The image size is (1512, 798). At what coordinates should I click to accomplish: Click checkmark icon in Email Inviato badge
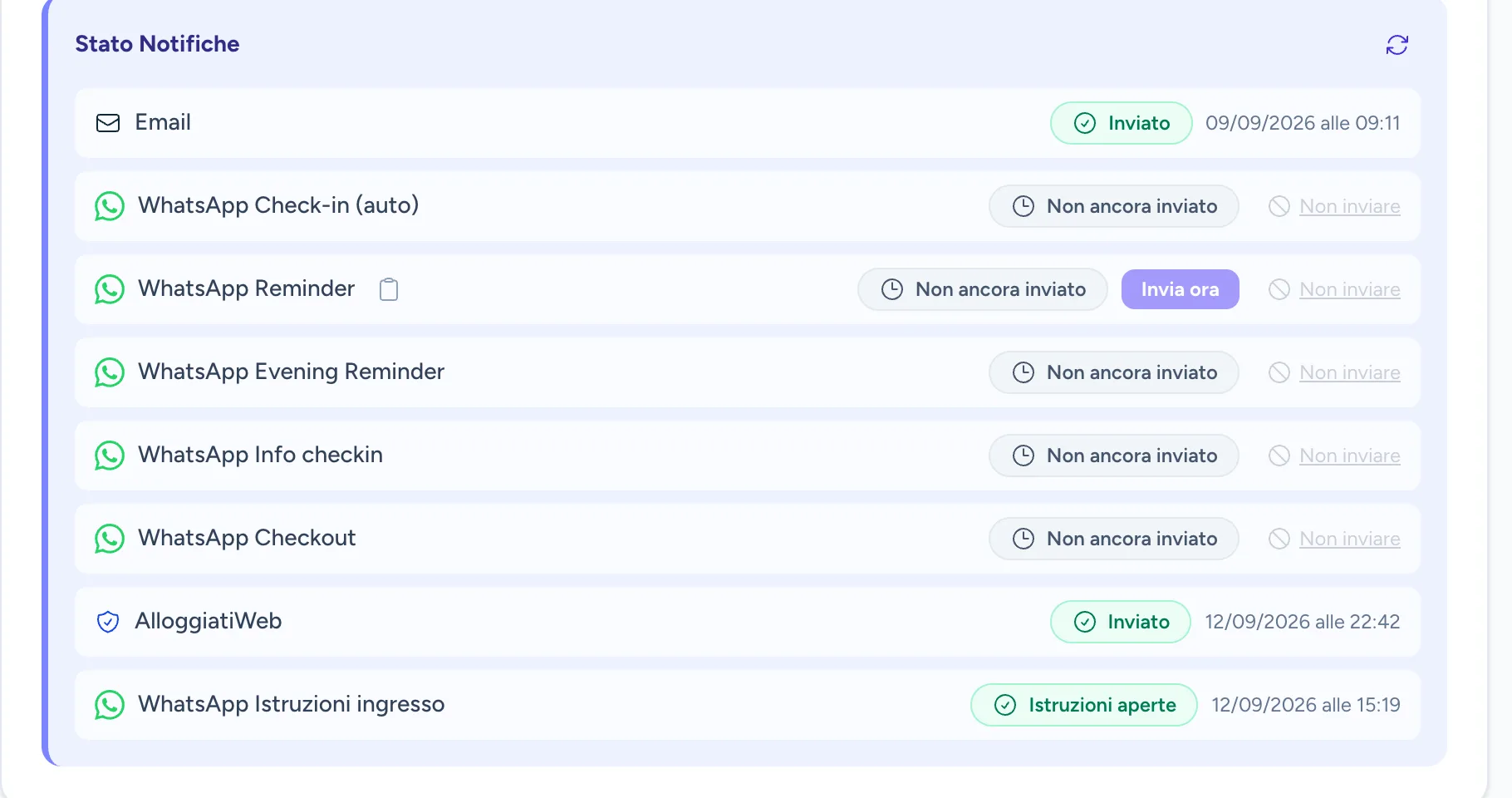[x=1085, y=123]
